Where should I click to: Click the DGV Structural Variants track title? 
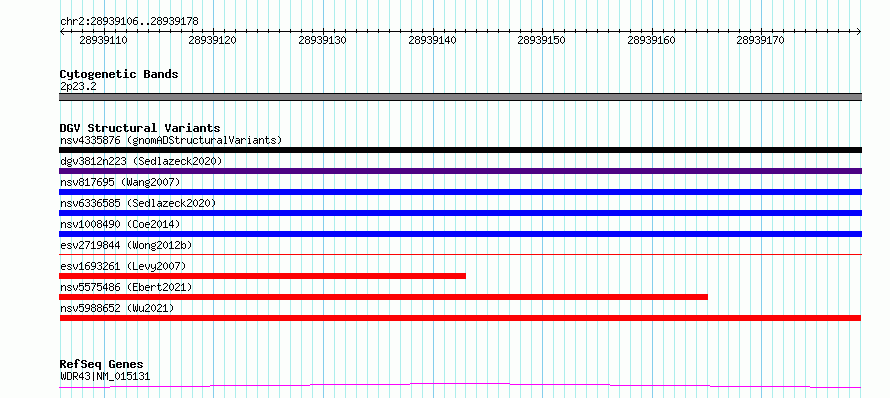pos(140,128)
